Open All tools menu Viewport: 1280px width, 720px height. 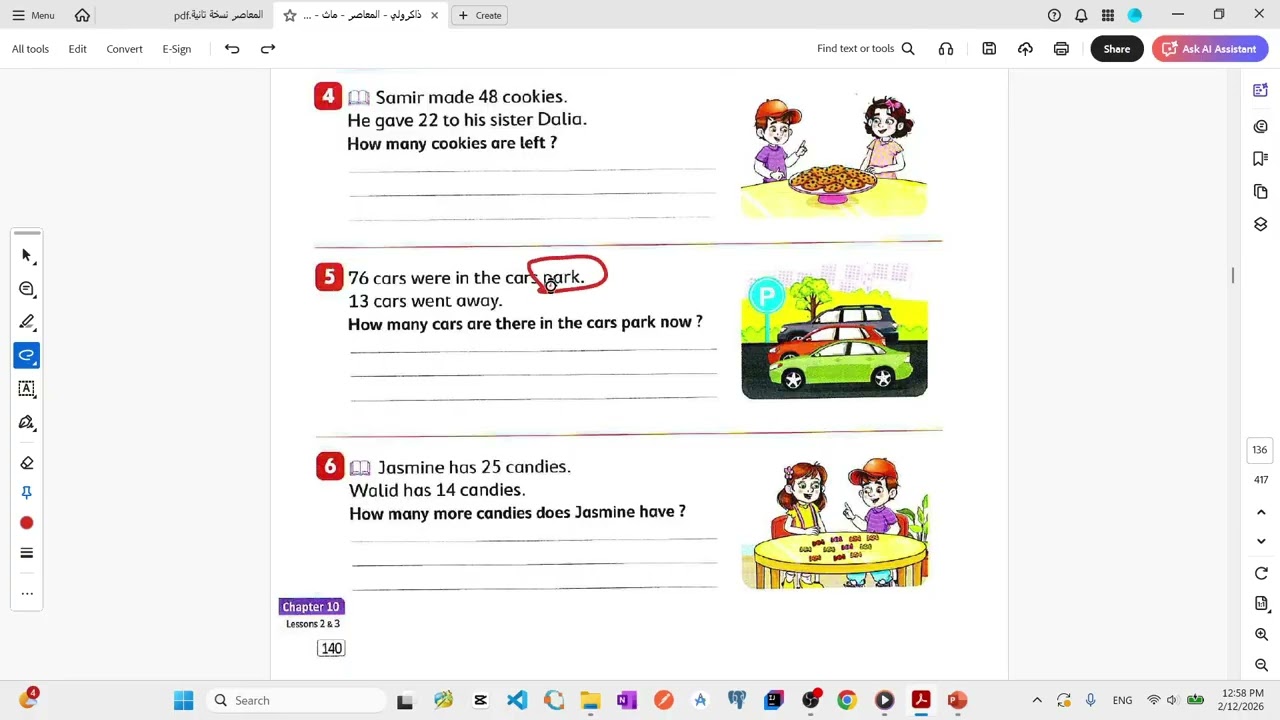point(30,49)
